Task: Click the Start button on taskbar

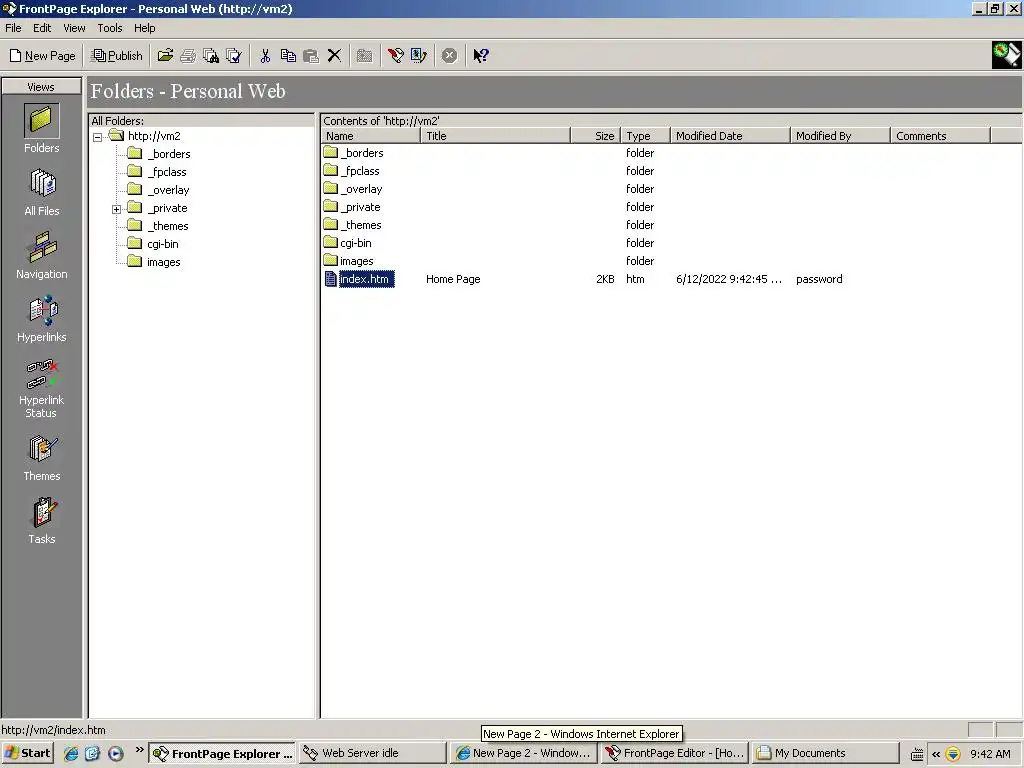Action: (27, 753)
